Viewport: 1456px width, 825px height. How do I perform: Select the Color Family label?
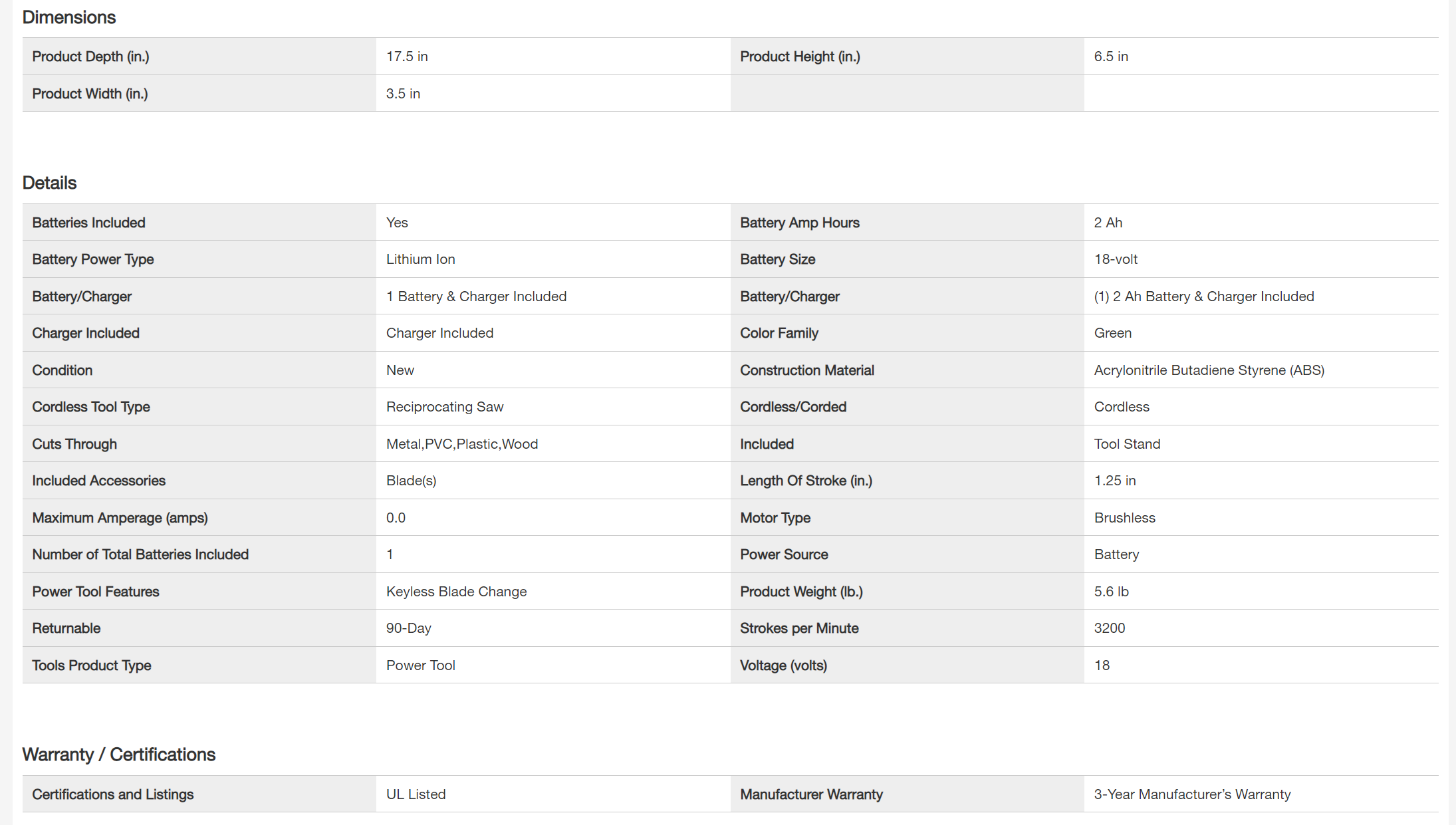click(x=779, y=333)
